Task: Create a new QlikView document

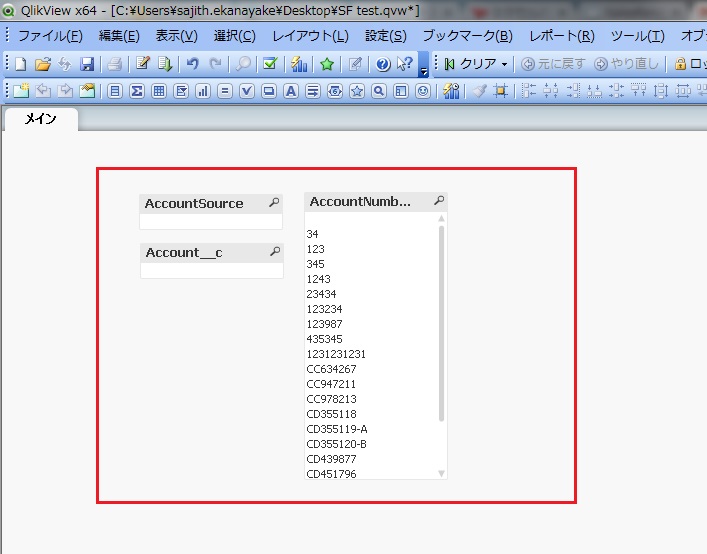Action: tap(21, 64)
